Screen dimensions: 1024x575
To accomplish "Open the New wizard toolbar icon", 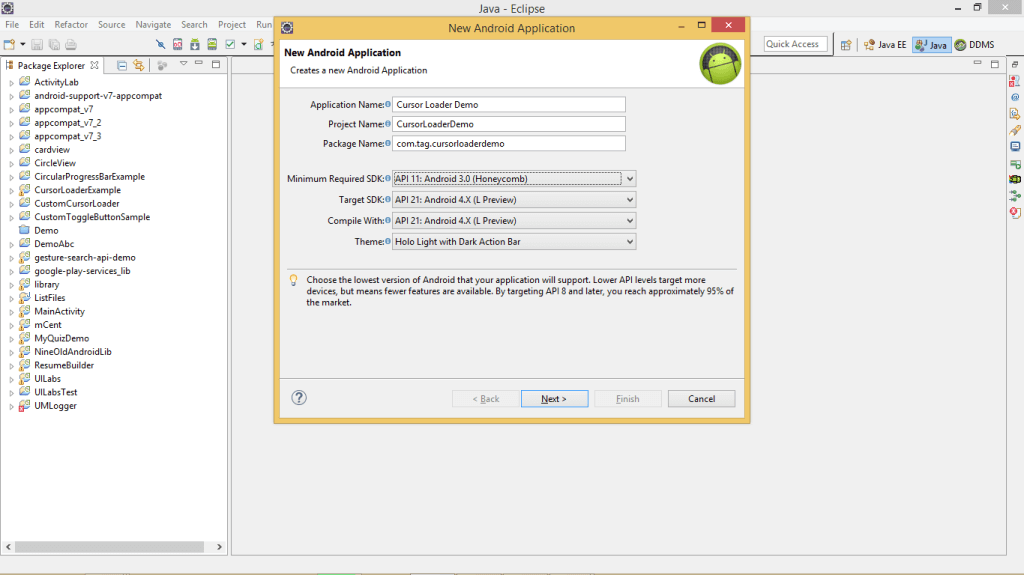I will [9, 44].
